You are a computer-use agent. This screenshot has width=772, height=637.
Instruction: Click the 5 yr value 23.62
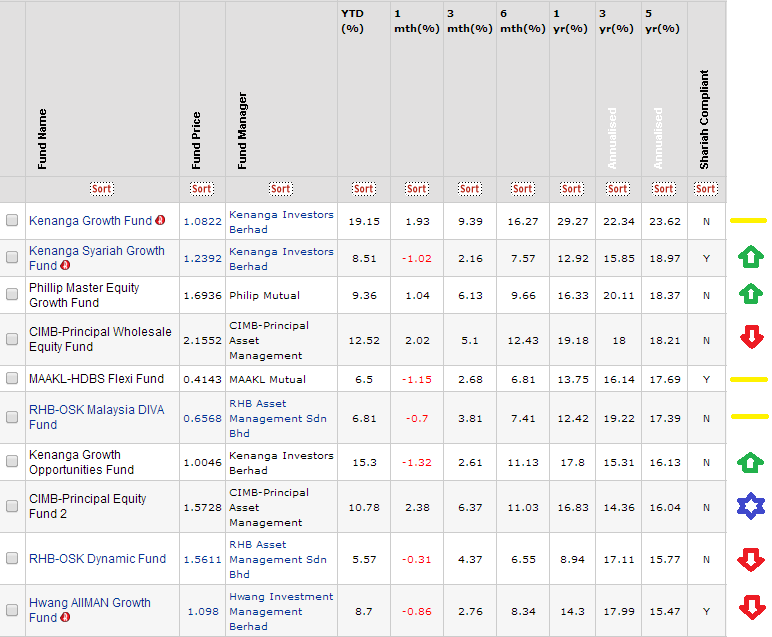pyautogui.click(x=665, y=222)
